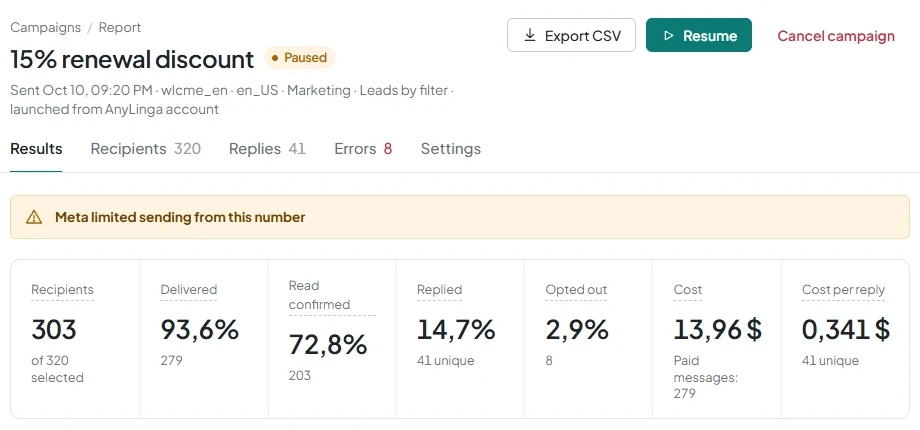Click the cost value 13,96 $
This screenshot has height=430, width=920.
pos(718,330)
